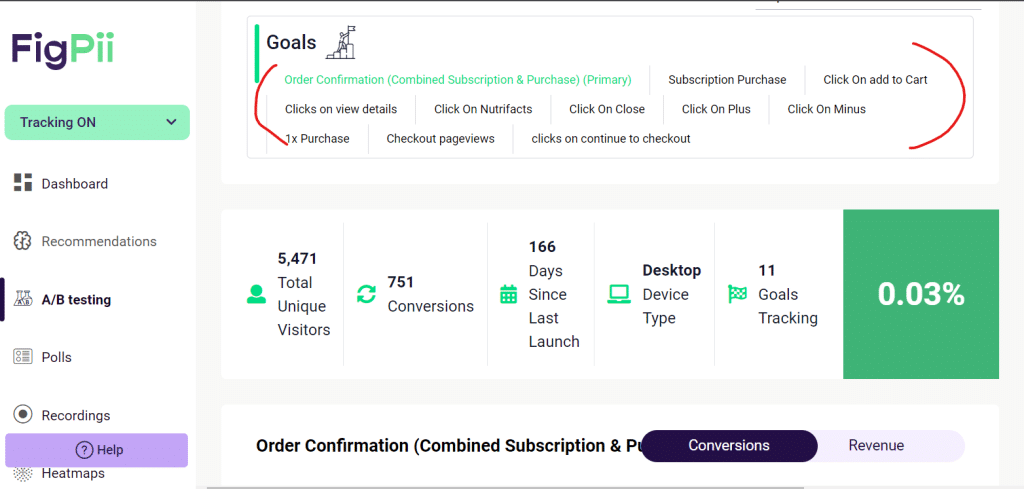
Task: Open the Help button
Action: [97, 450]
